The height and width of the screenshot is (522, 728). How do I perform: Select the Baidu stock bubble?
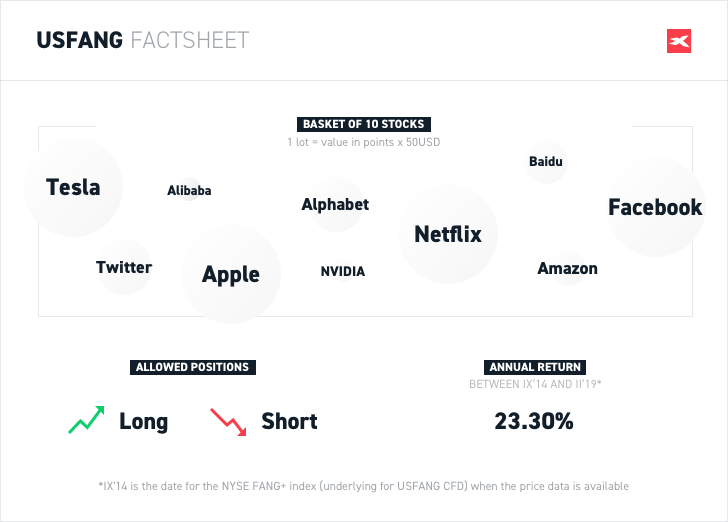click(546, 162)
